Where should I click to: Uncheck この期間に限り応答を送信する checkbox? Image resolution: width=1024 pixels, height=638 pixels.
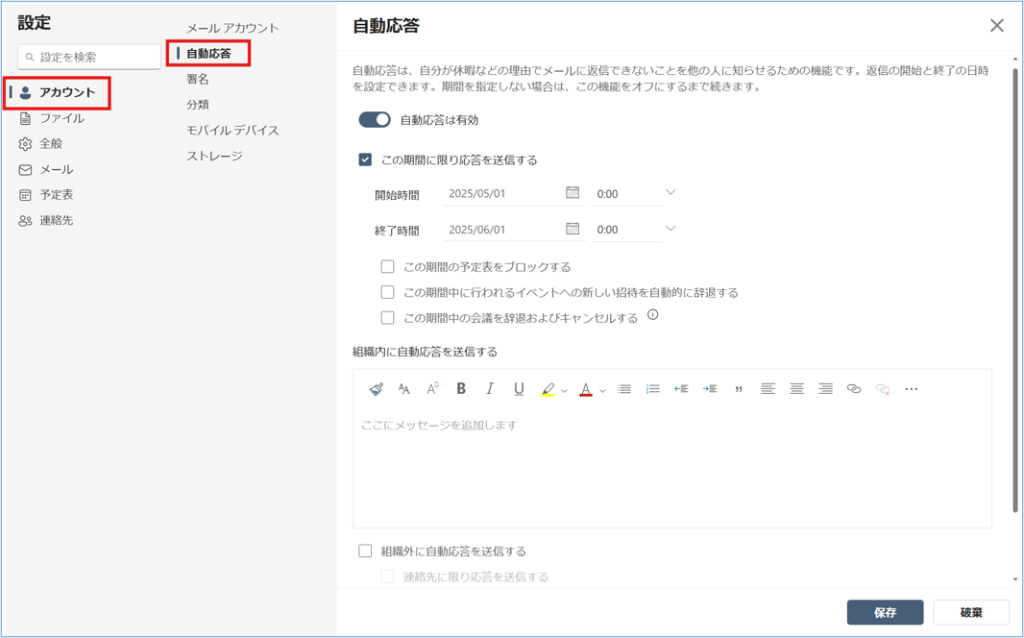click(x=366, y=159)
